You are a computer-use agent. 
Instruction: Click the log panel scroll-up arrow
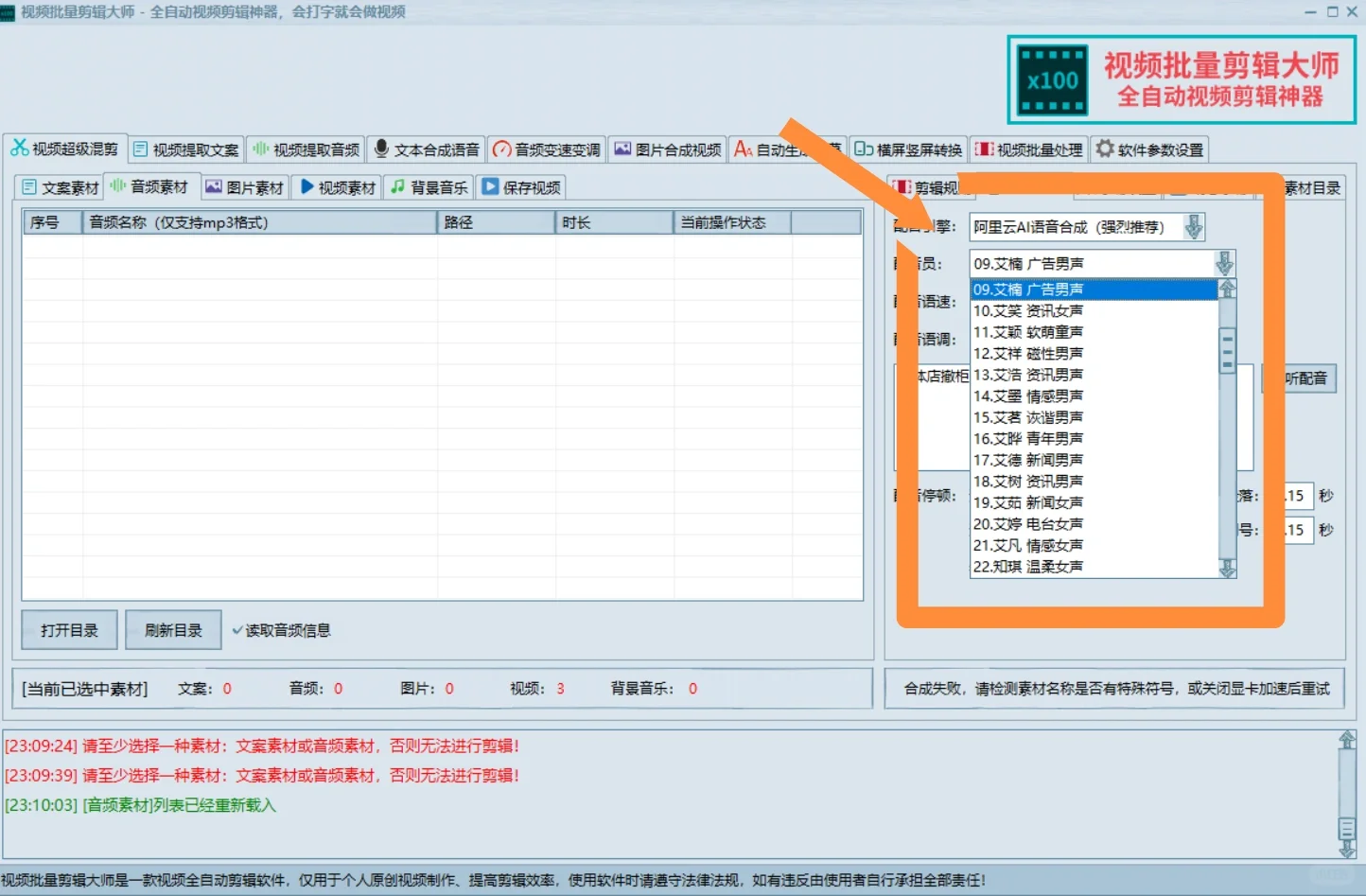1347,741
